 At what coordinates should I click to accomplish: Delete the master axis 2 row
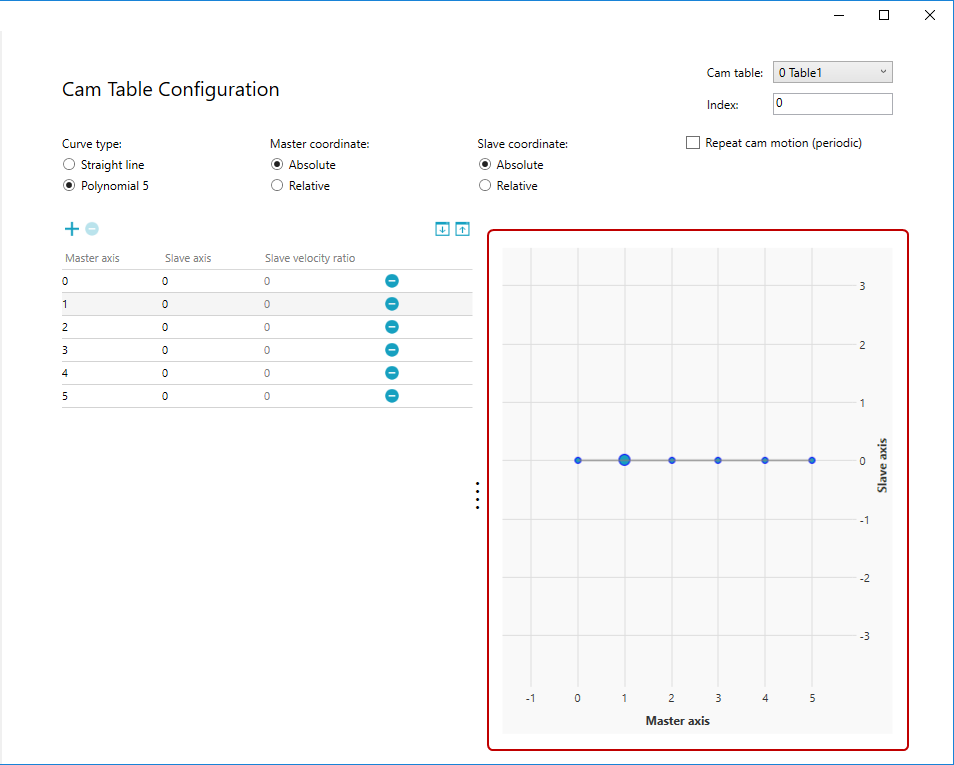coord(392,327)
